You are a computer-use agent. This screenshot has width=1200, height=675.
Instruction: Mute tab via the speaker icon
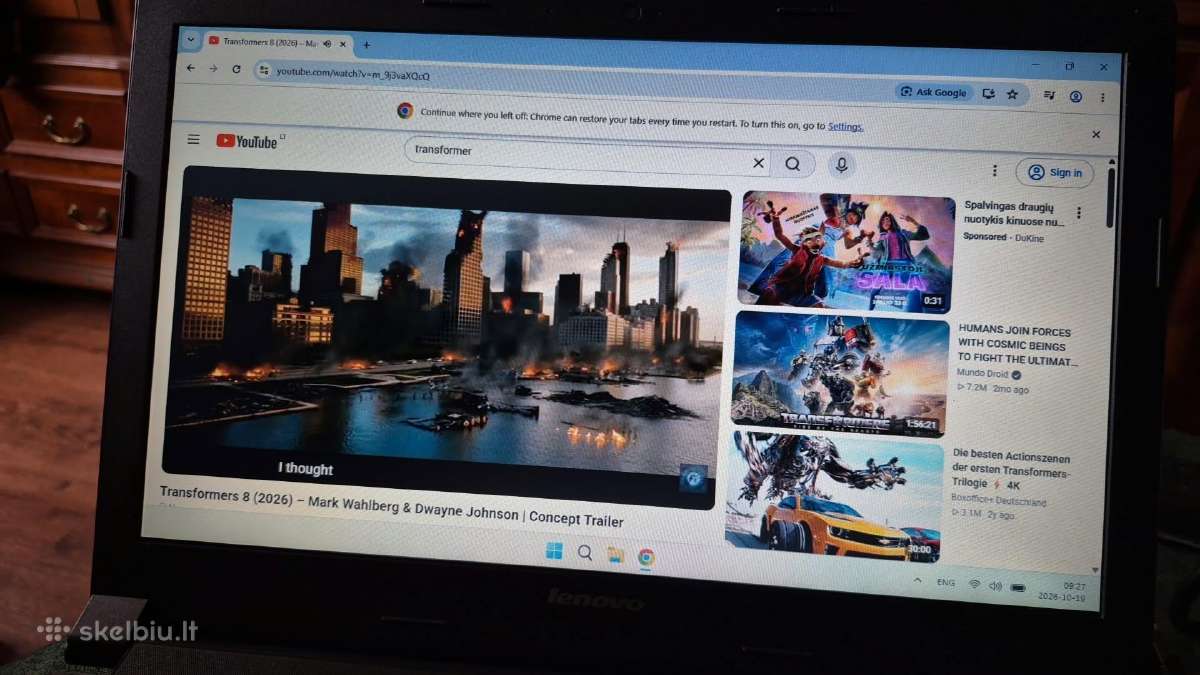(327, 44)
